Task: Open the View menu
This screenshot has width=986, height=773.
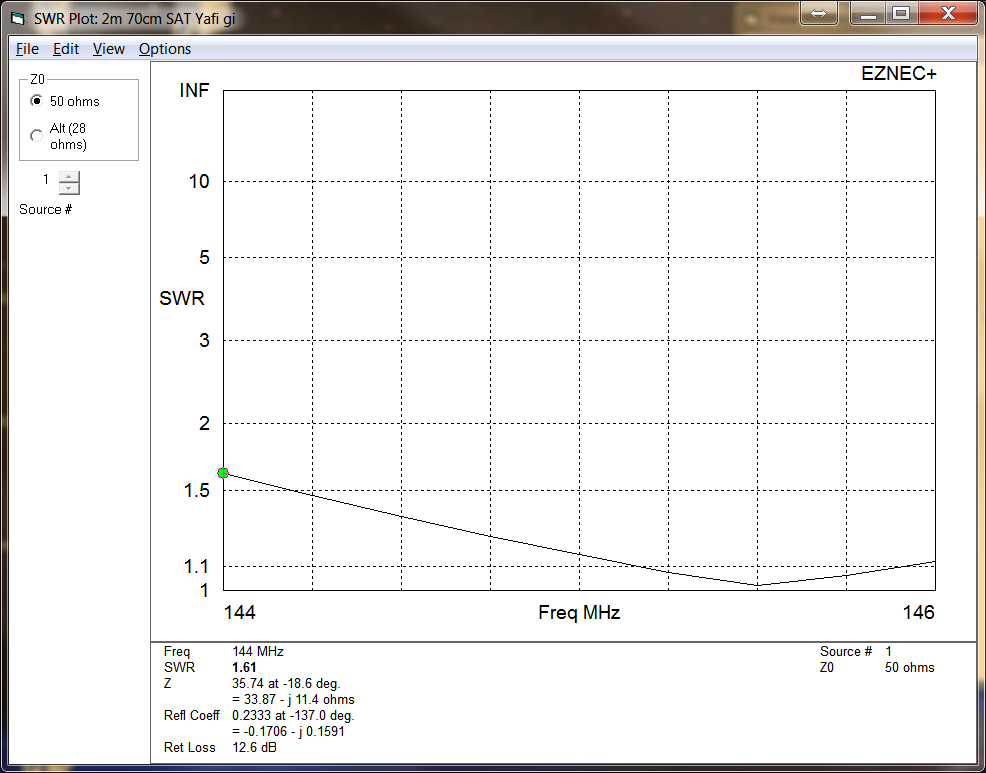Action: (x=109, y=49)
